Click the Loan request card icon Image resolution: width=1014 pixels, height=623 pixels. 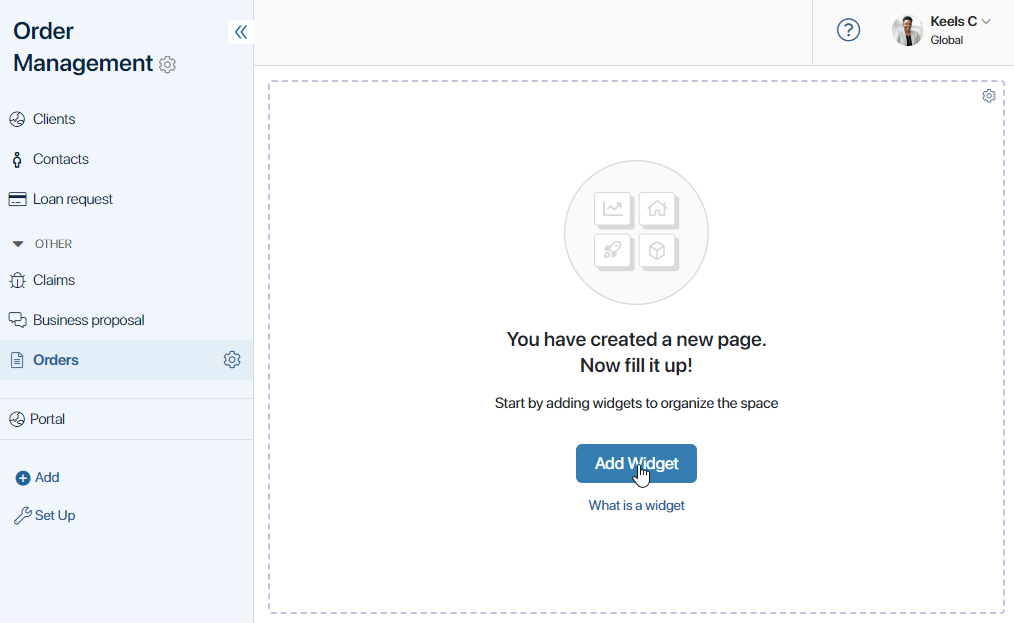17,199
